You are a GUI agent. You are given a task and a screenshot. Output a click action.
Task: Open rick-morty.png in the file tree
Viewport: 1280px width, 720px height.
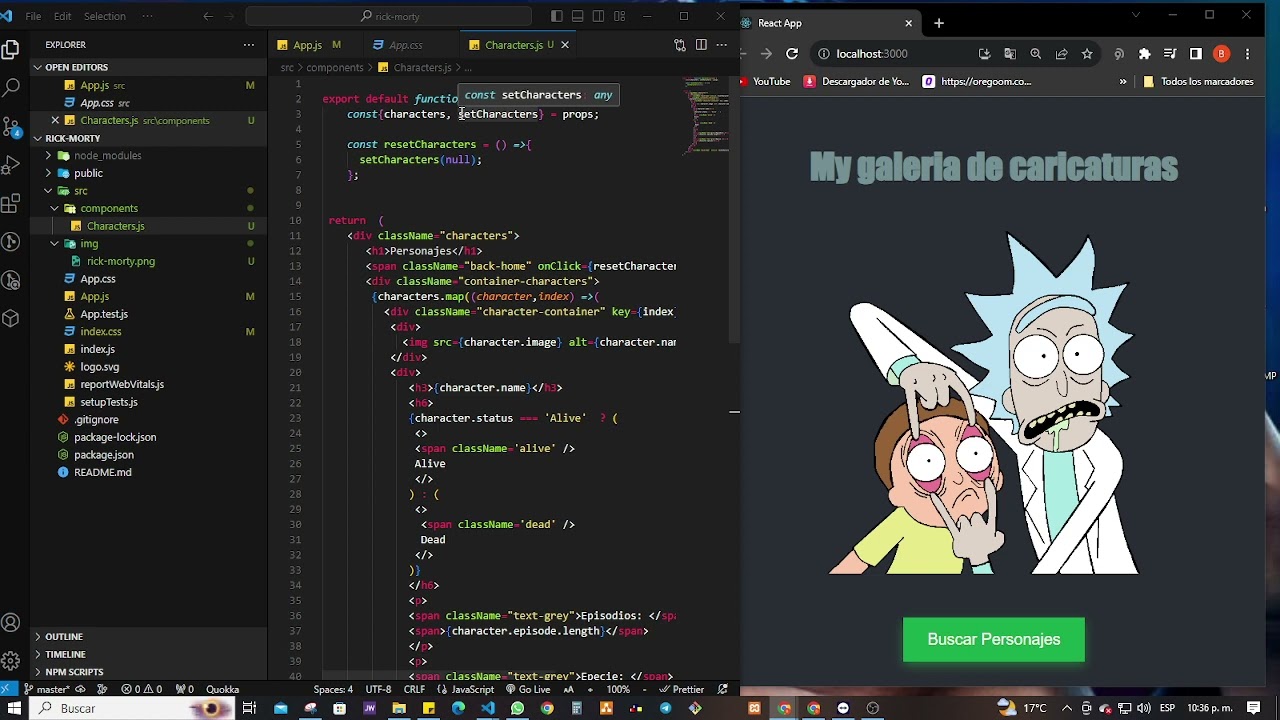[x=121, y=261]
